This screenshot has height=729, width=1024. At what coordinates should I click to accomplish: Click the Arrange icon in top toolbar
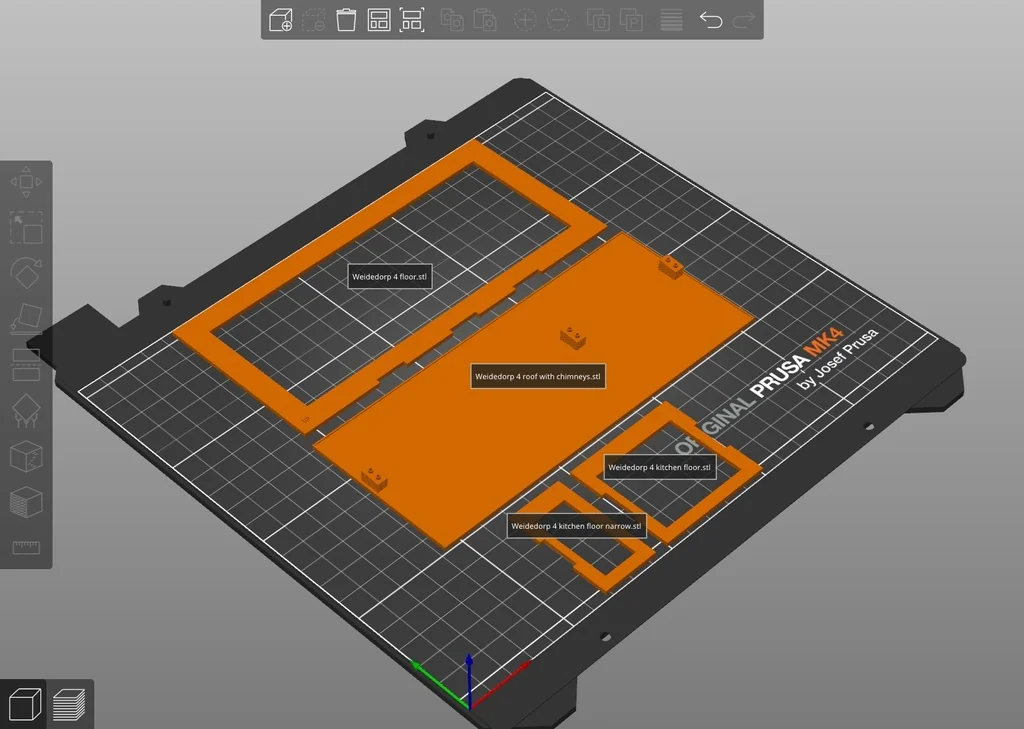(x=379, y=20)
